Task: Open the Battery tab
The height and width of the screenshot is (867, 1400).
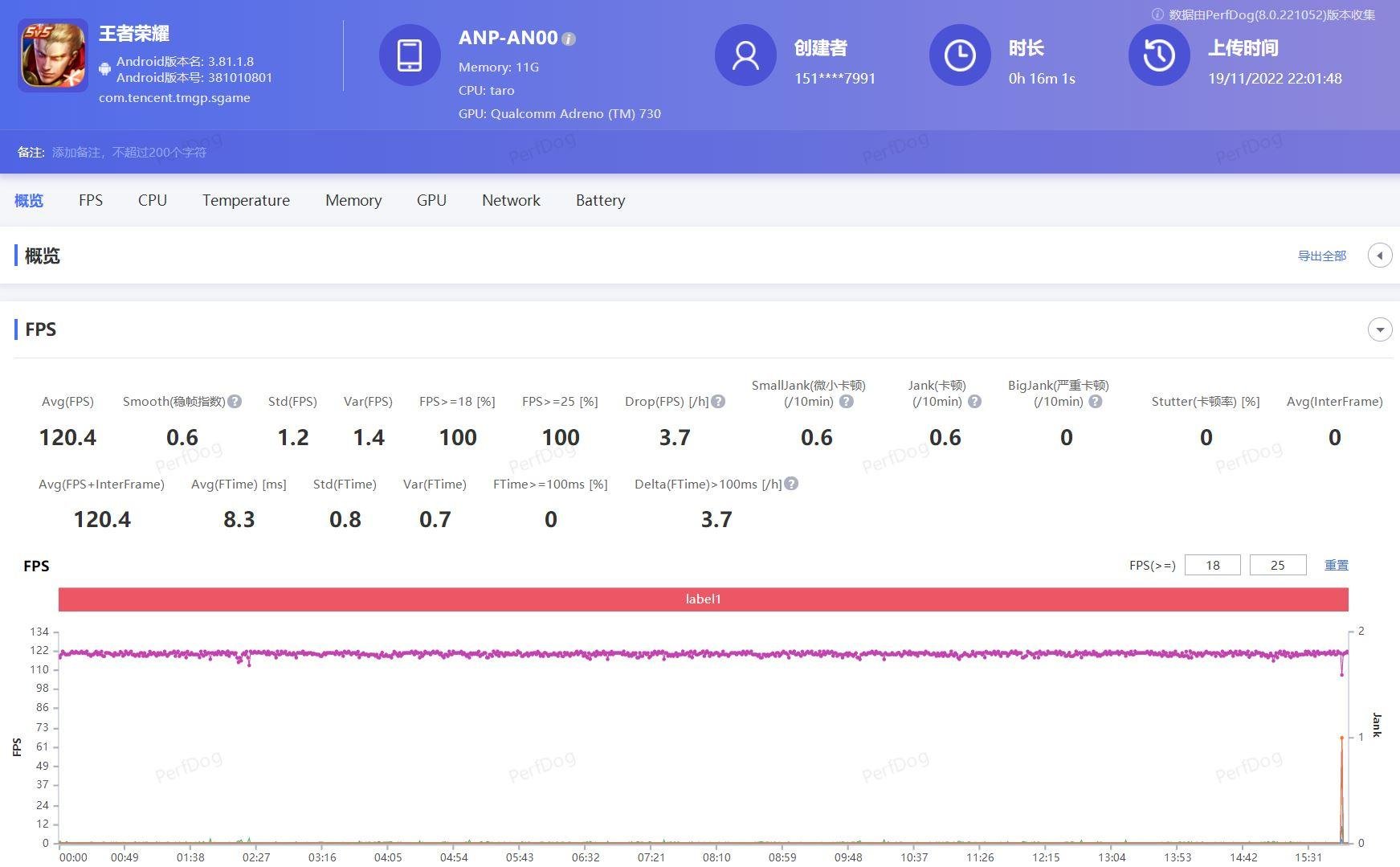Action: pyautogui.click(x=600, y=200)
